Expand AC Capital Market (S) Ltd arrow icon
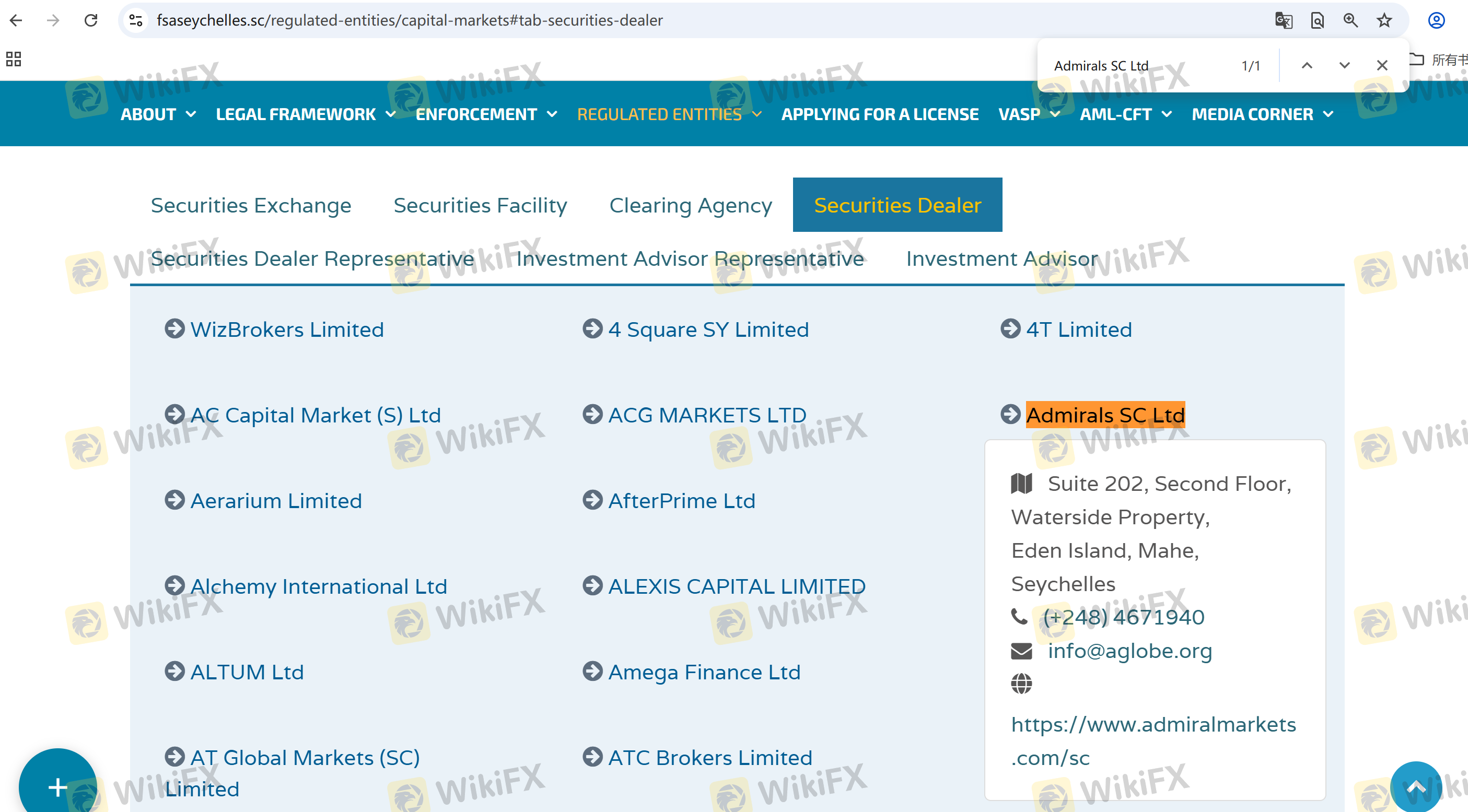 click(174, 414)
